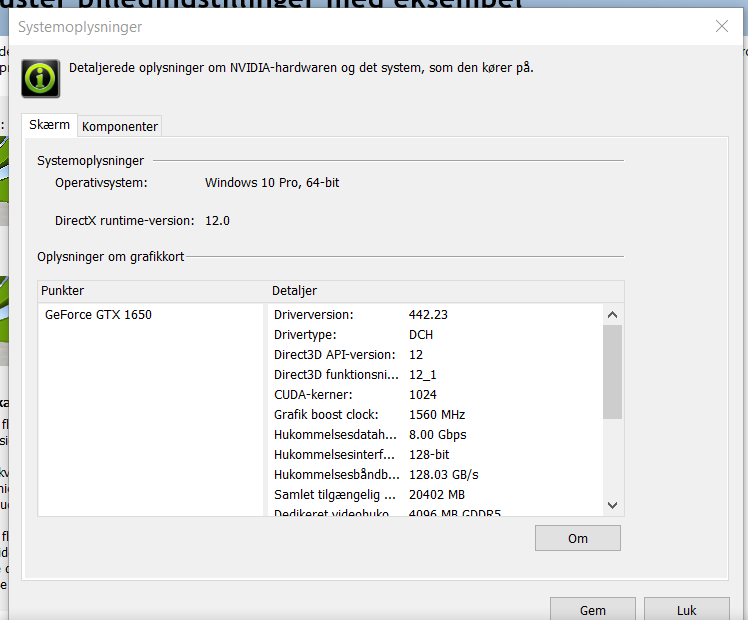Click the details list scrollbar thumb

point(613,372)
